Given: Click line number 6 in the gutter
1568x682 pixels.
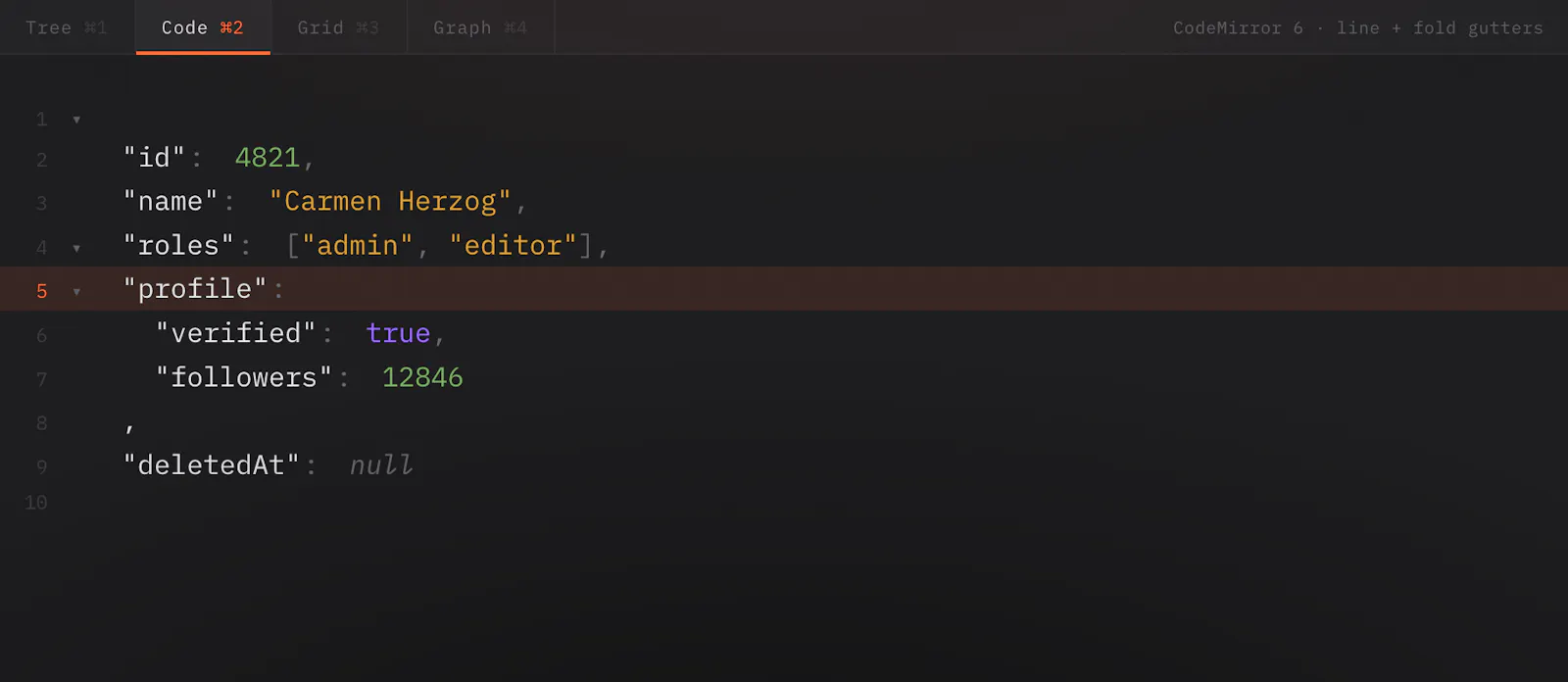Looking at the screenshot, I should (41, 335).
